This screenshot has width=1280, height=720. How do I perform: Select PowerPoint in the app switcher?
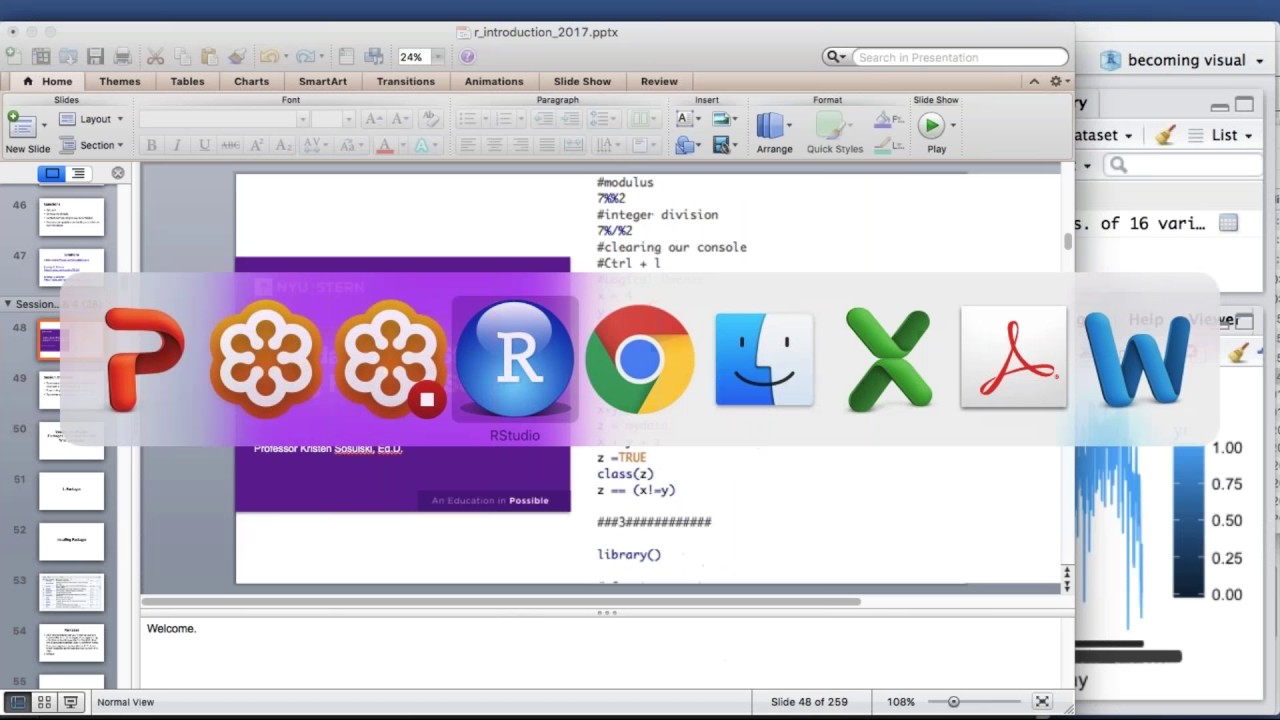coord(145,359)
